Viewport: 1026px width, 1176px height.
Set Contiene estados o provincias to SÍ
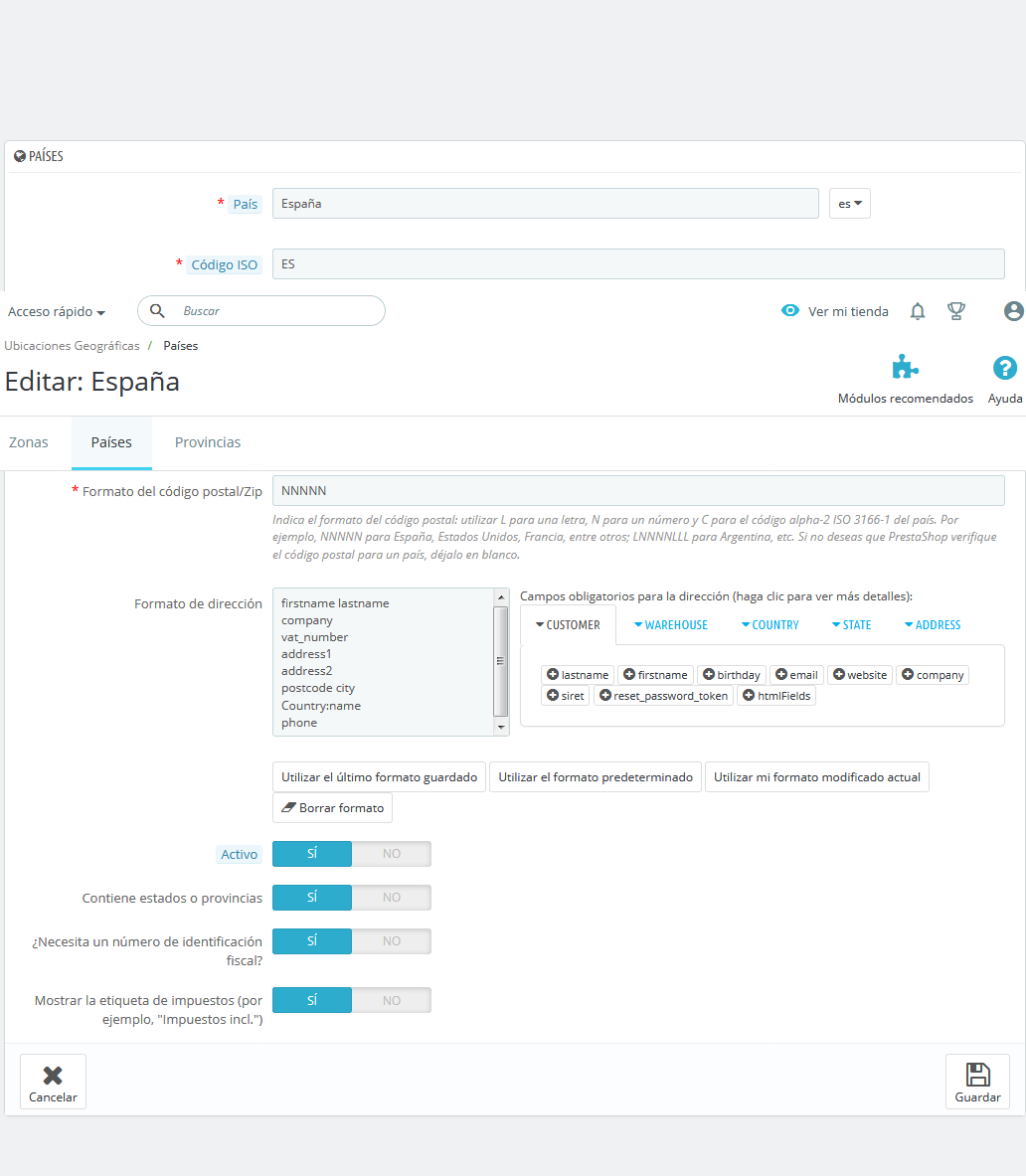(x=312, y=897)
